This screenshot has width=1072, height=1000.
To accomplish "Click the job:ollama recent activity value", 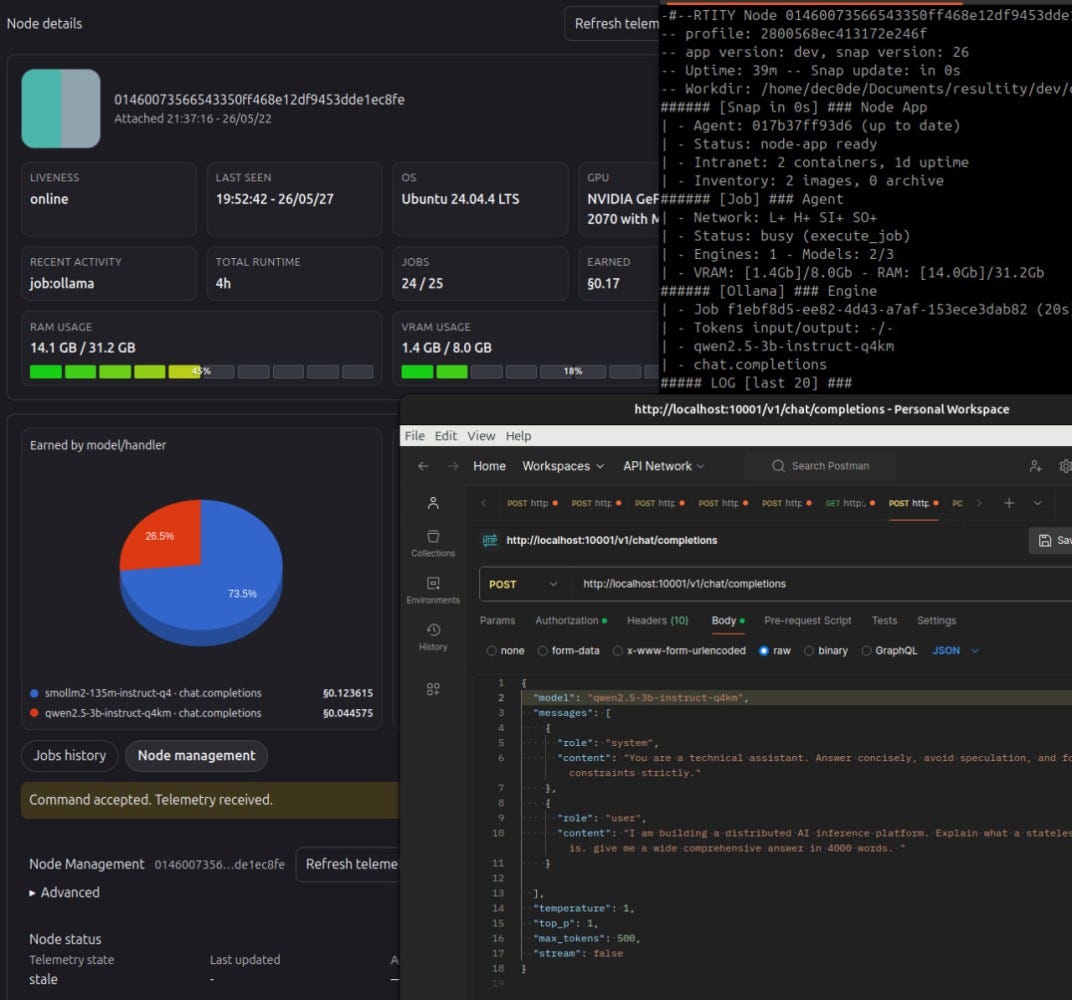I will (x=62, y=284).
